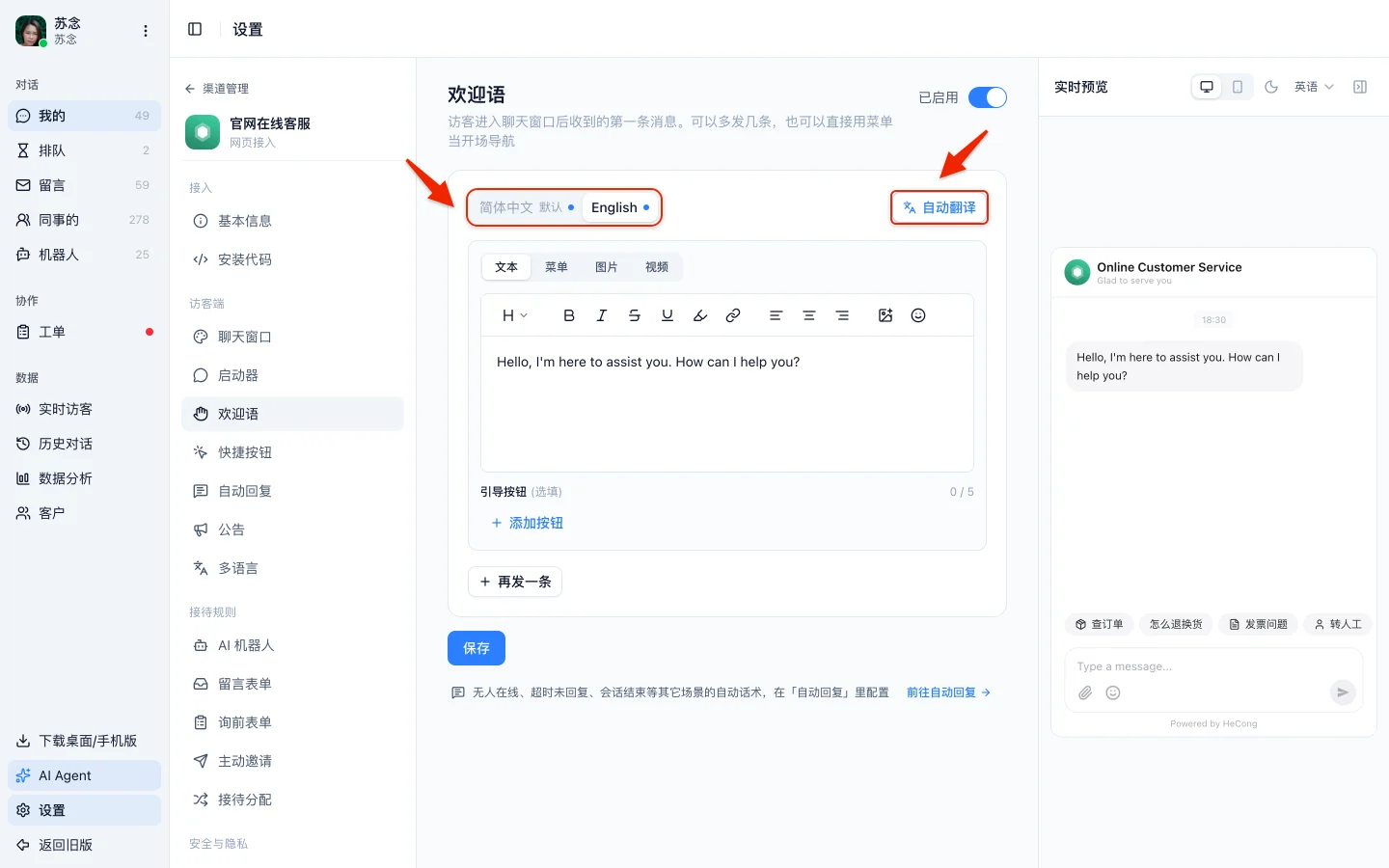Open 快捷按钮 settings page

point(292,452)
